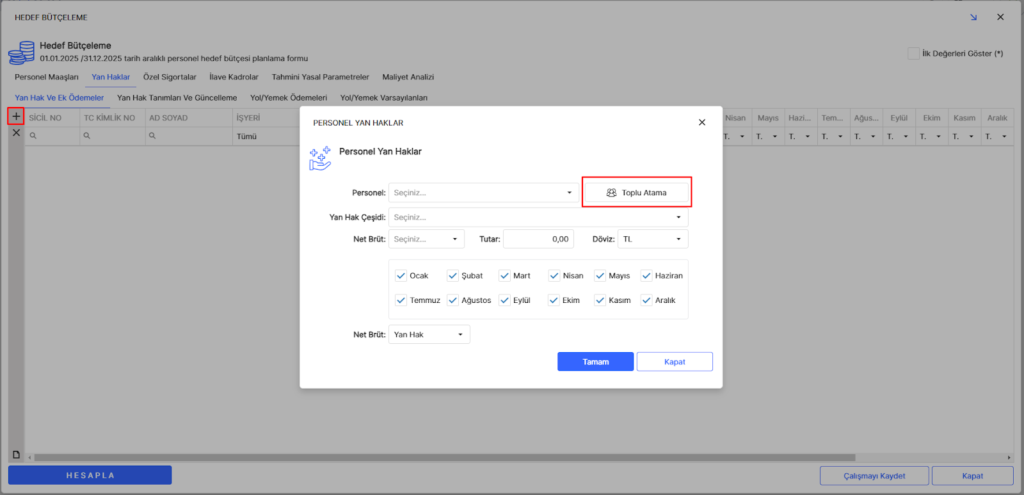This screenshot has width=1024, height=495.
Task: Toggle the Ağustos checkbox
Action: point(453,300)
